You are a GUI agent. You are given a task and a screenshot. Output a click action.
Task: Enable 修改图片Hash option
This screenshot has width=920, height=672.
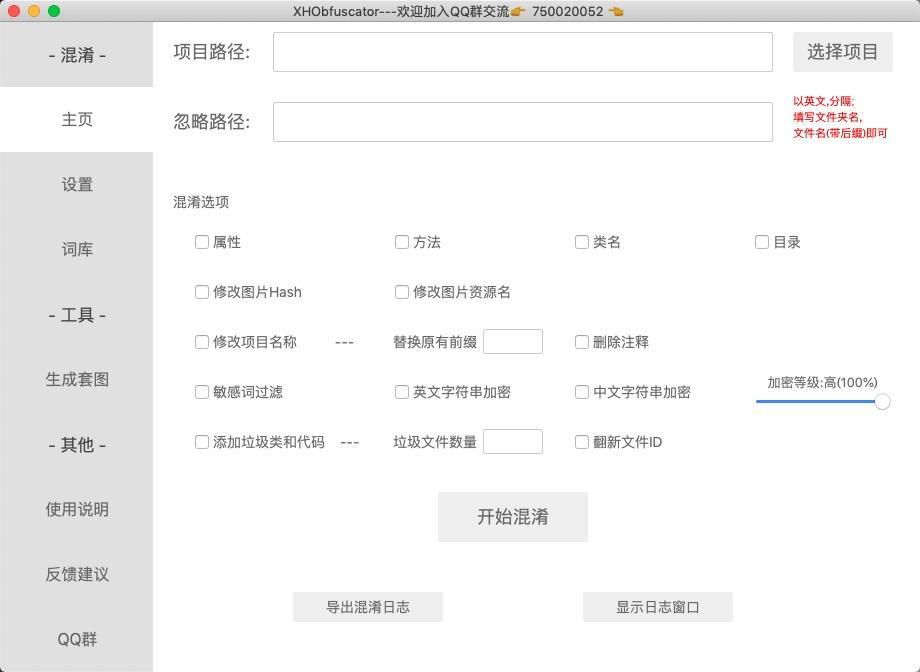coord(201,291)
